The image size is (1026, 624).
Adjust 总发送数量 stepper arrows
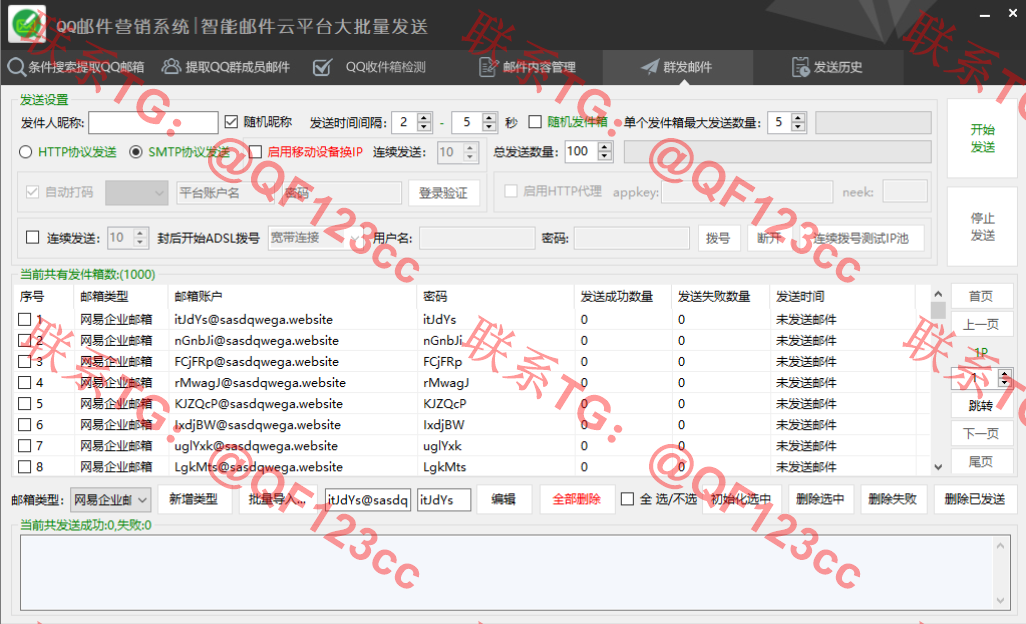[605, 152]
